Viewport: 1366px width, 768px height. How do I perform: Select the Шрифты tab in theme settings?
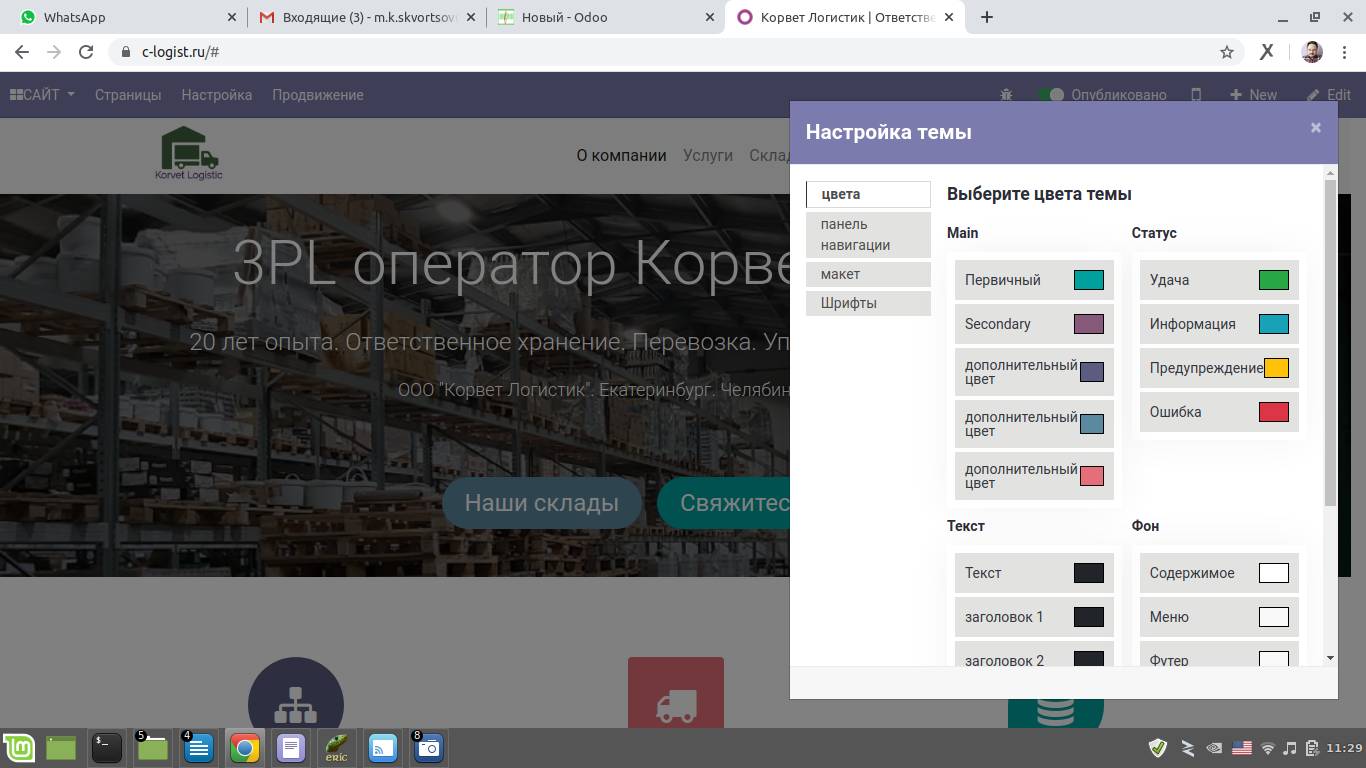tap(868, 303)
